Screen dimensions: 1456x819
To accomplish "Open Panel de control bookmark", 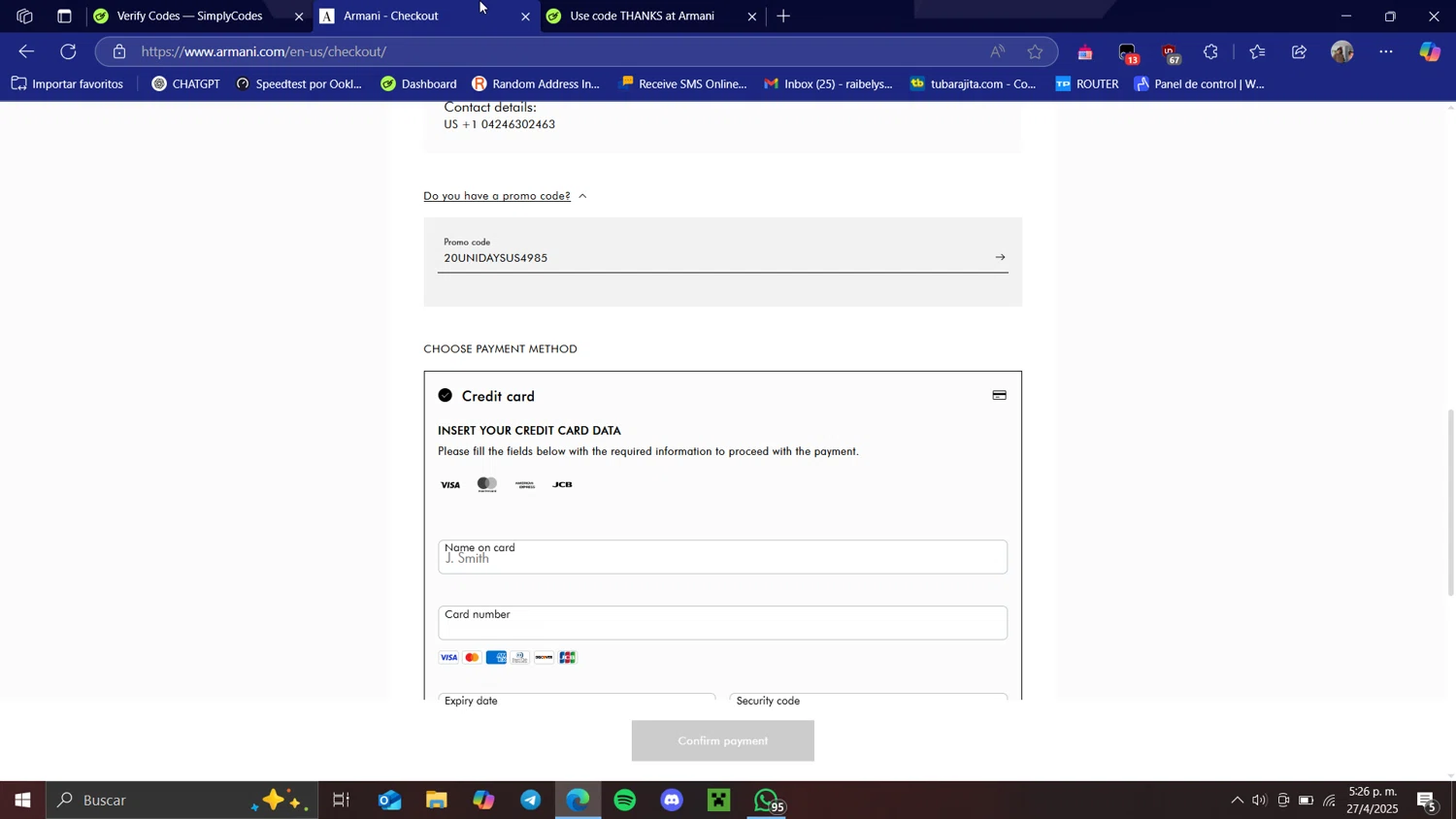I will [1200, 84].
